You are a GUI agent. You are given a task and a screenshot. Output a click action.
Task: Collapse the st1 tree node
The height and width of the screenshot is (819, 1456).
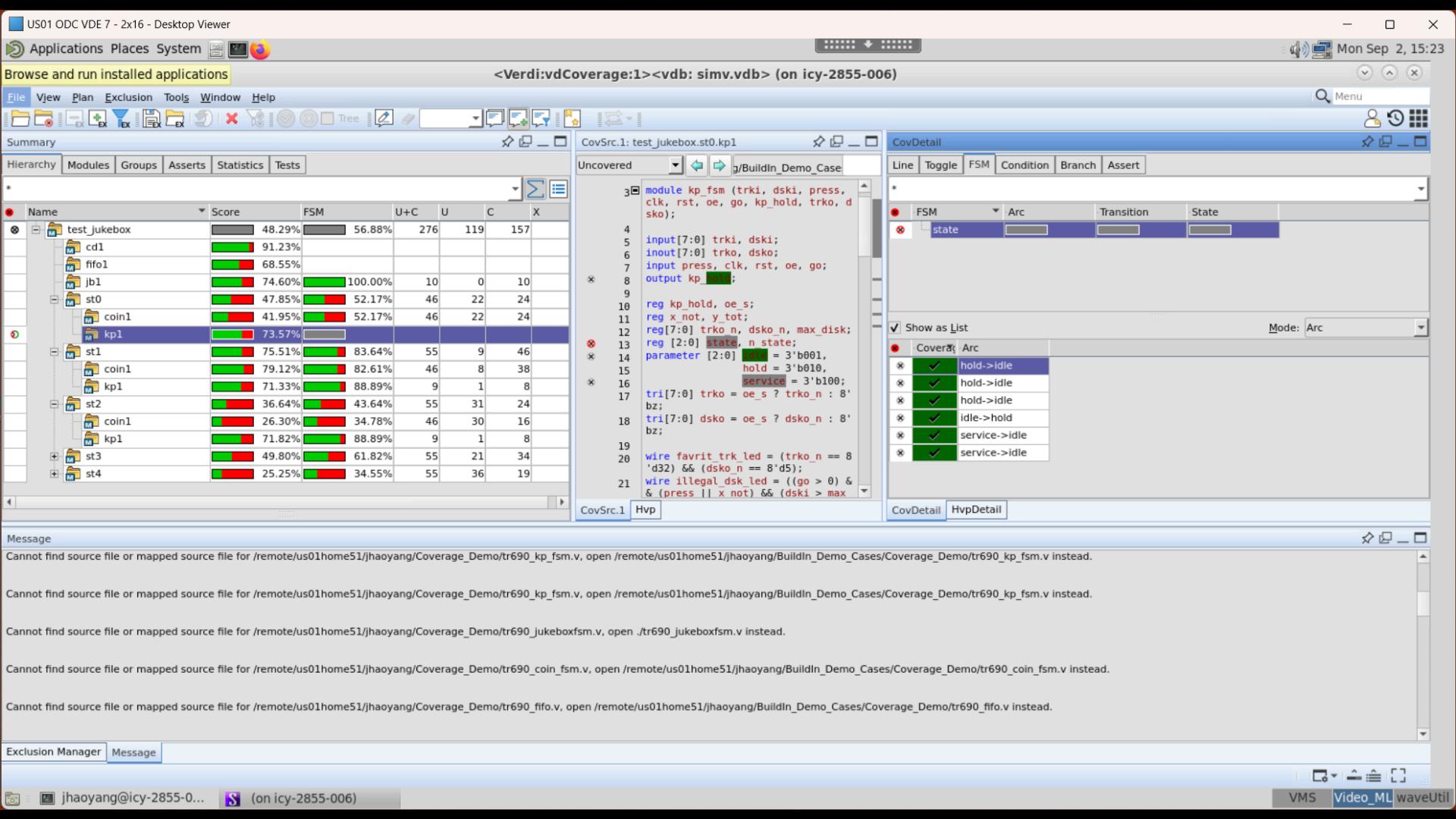click(54, 352)
